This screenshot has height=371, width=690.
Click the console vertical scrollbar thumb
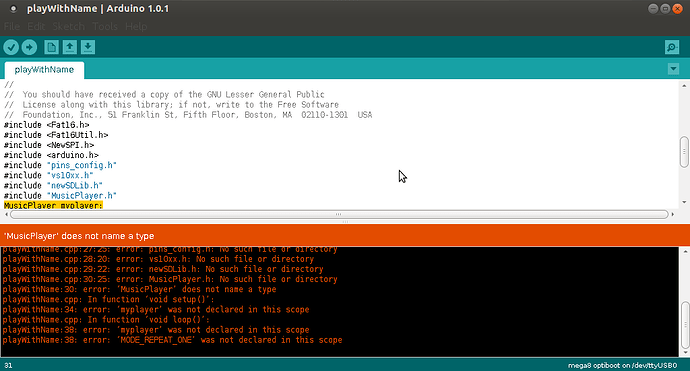point(685,325)
